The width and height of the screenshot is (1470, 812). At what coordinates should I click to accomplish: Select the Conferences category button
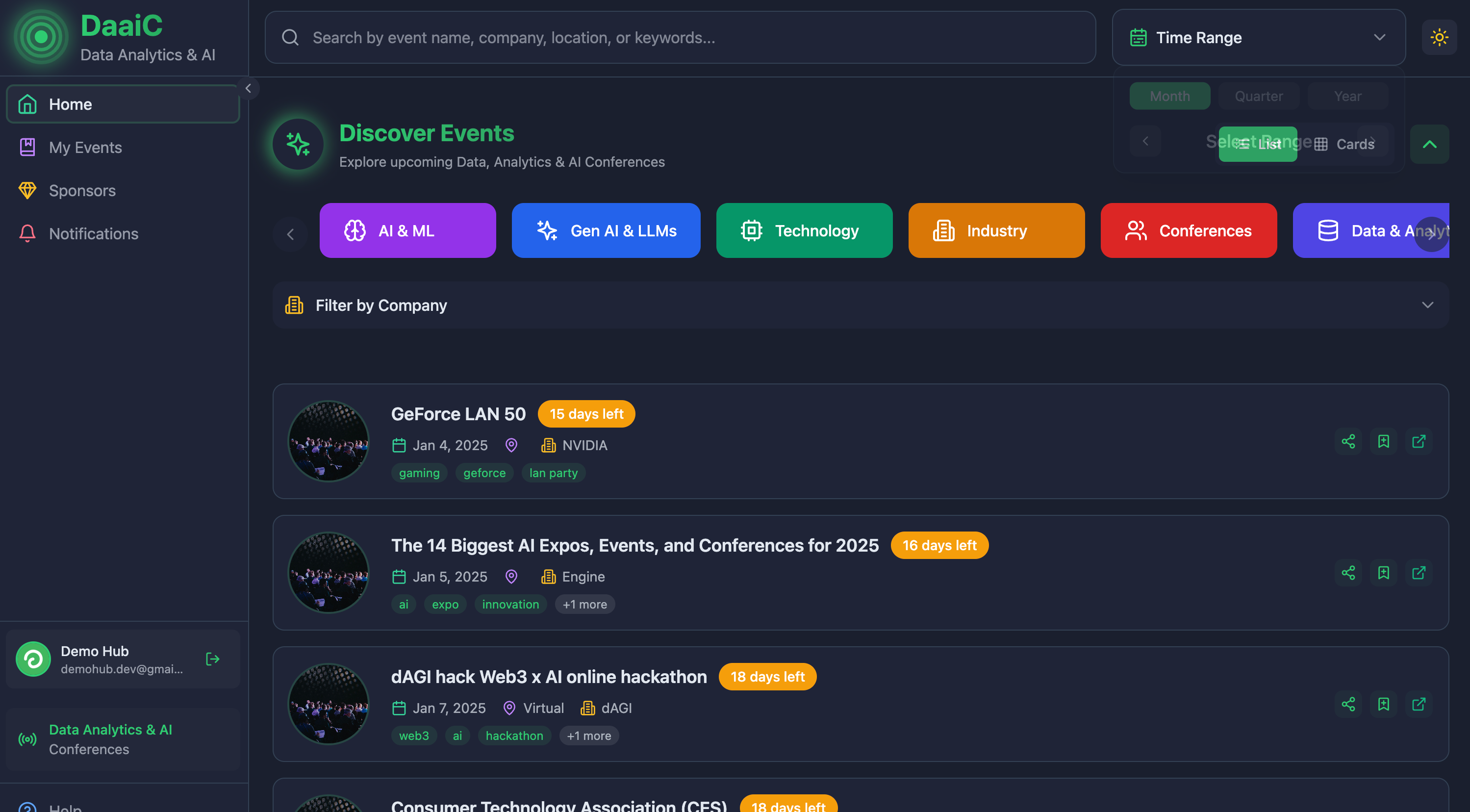click(x=1188, y=230)
